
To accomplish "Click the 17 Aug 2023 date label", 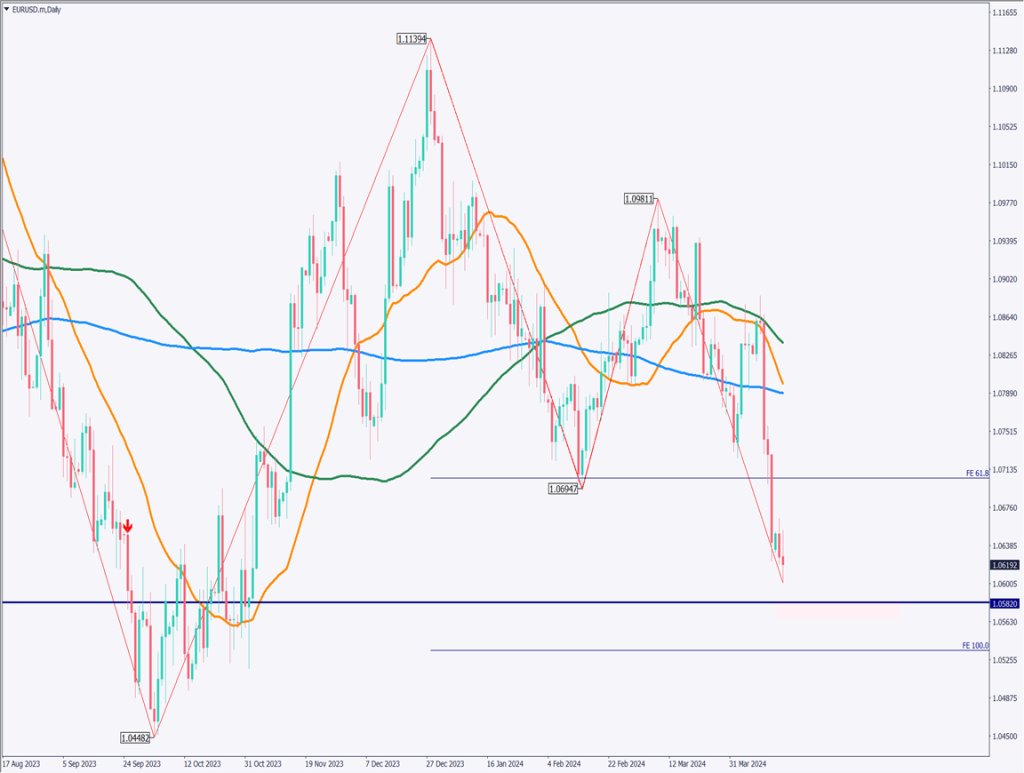I will (x=22, y=762).
